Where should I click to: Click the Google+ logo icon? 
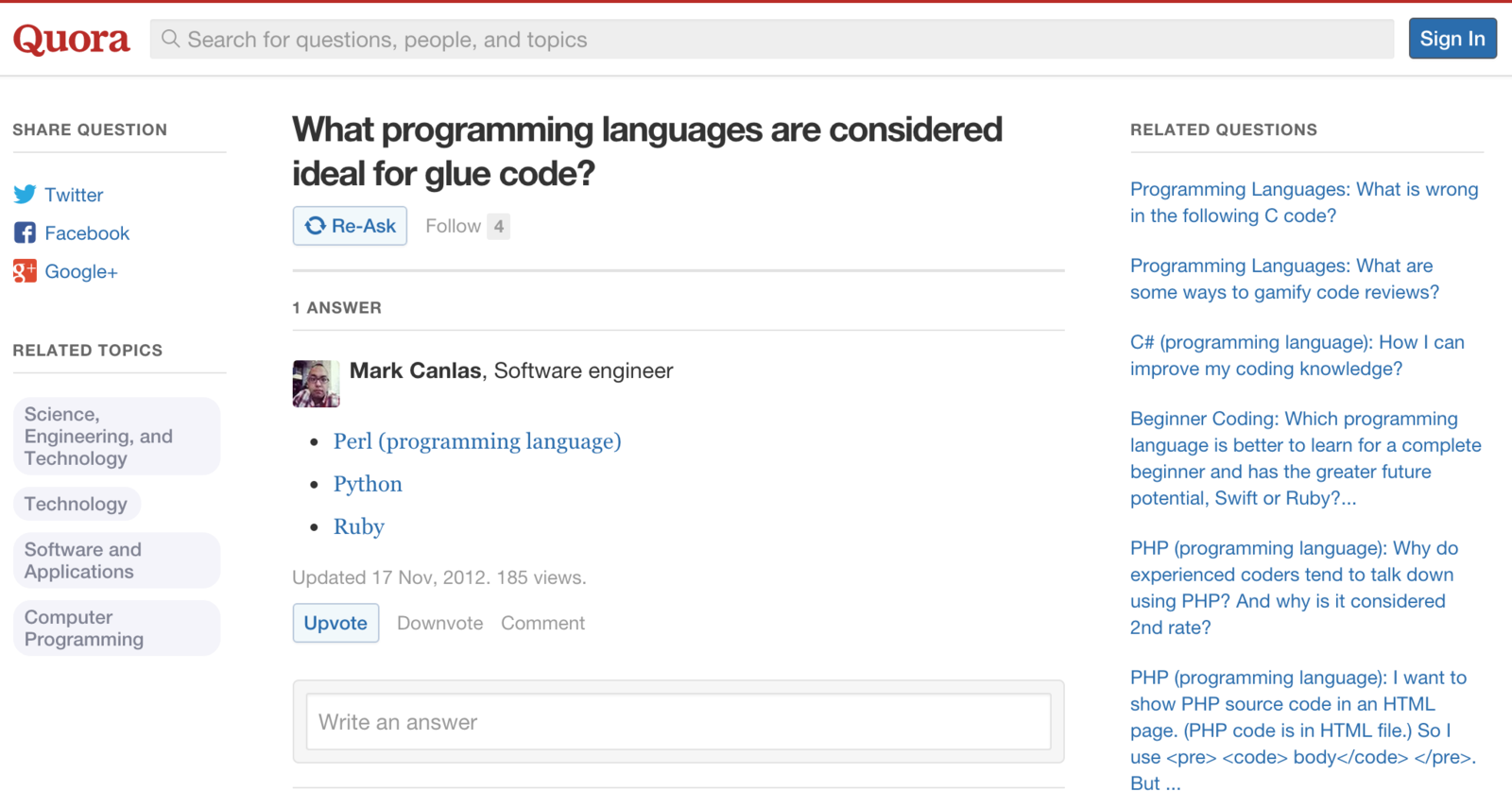pyautogui.click(x=25, y=271)
